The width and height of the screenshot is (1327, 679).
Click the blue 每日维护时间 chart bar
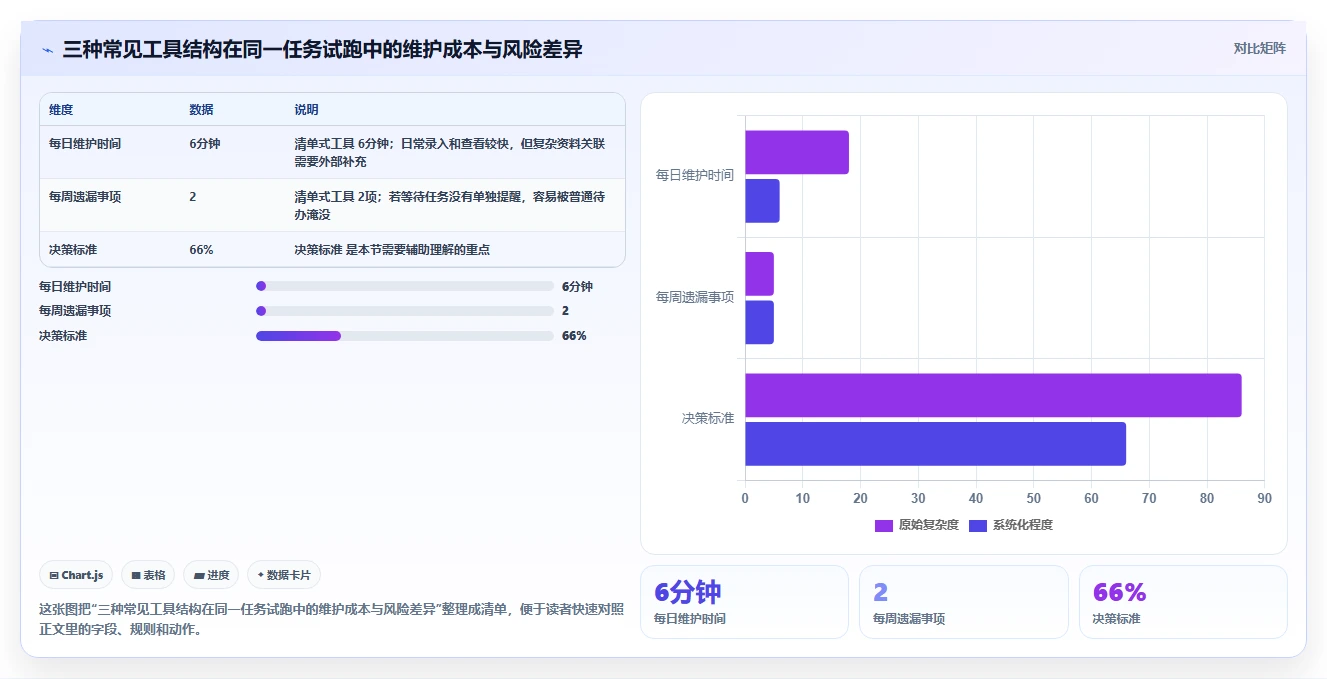[x=762, y=201]
